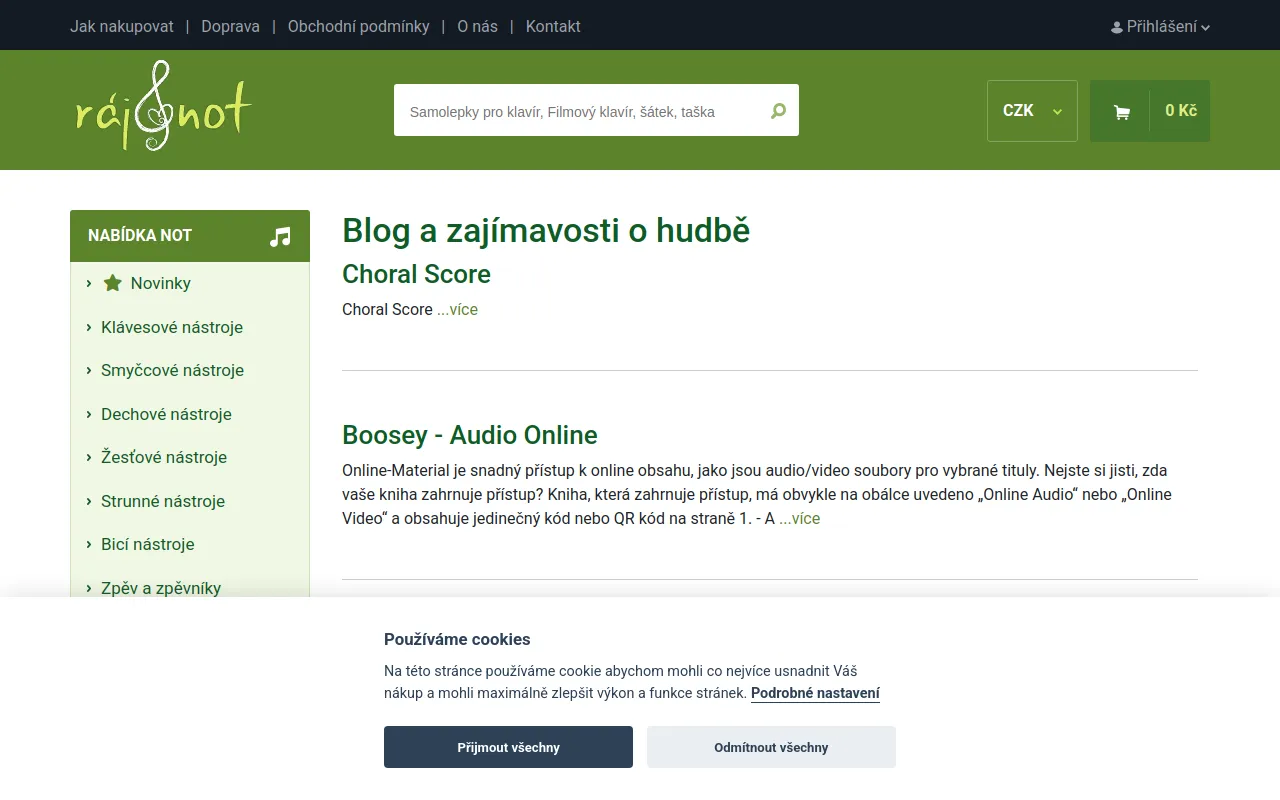
Task: Open Boosey - Audio Online article heading
Action: [470, 435]
